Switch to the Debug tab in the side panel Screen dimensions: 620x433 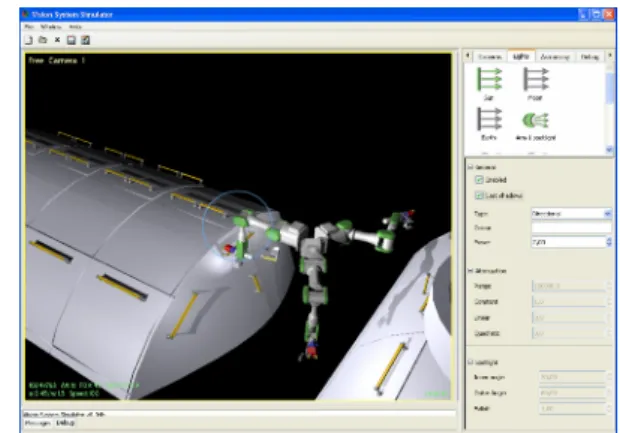click(590, 57)
